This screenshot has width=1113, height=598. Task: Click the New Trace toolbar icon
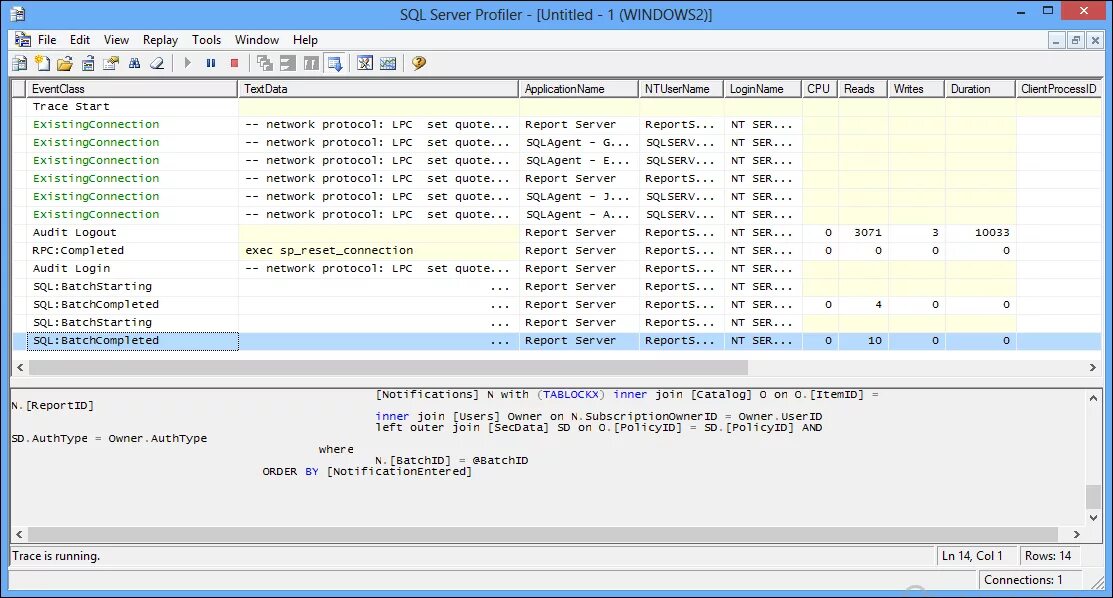20,63
